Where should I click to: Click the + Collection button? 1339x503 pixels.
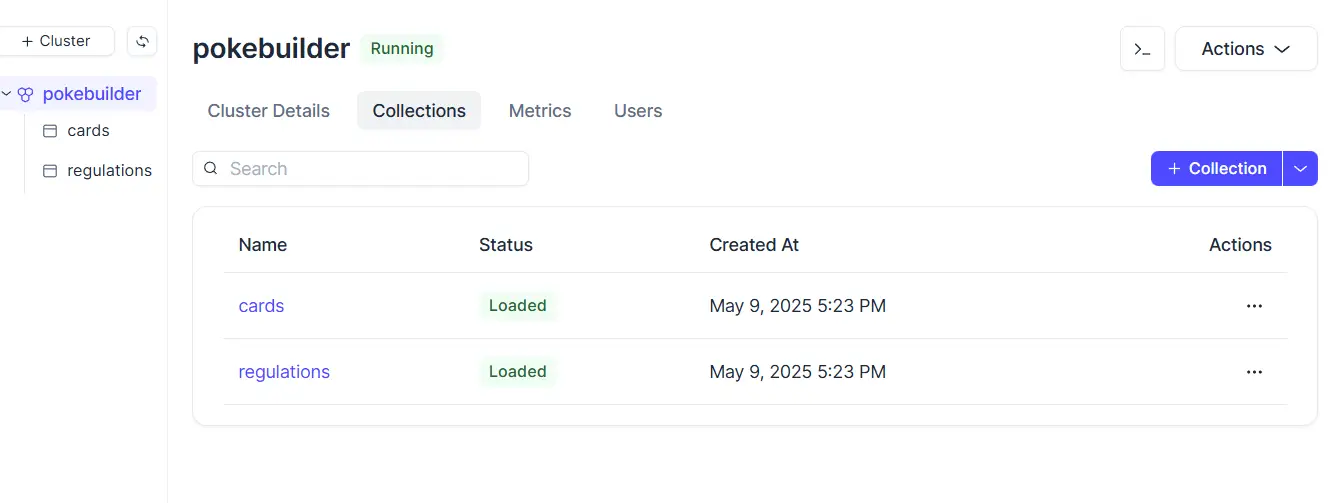pos(1216,168)
